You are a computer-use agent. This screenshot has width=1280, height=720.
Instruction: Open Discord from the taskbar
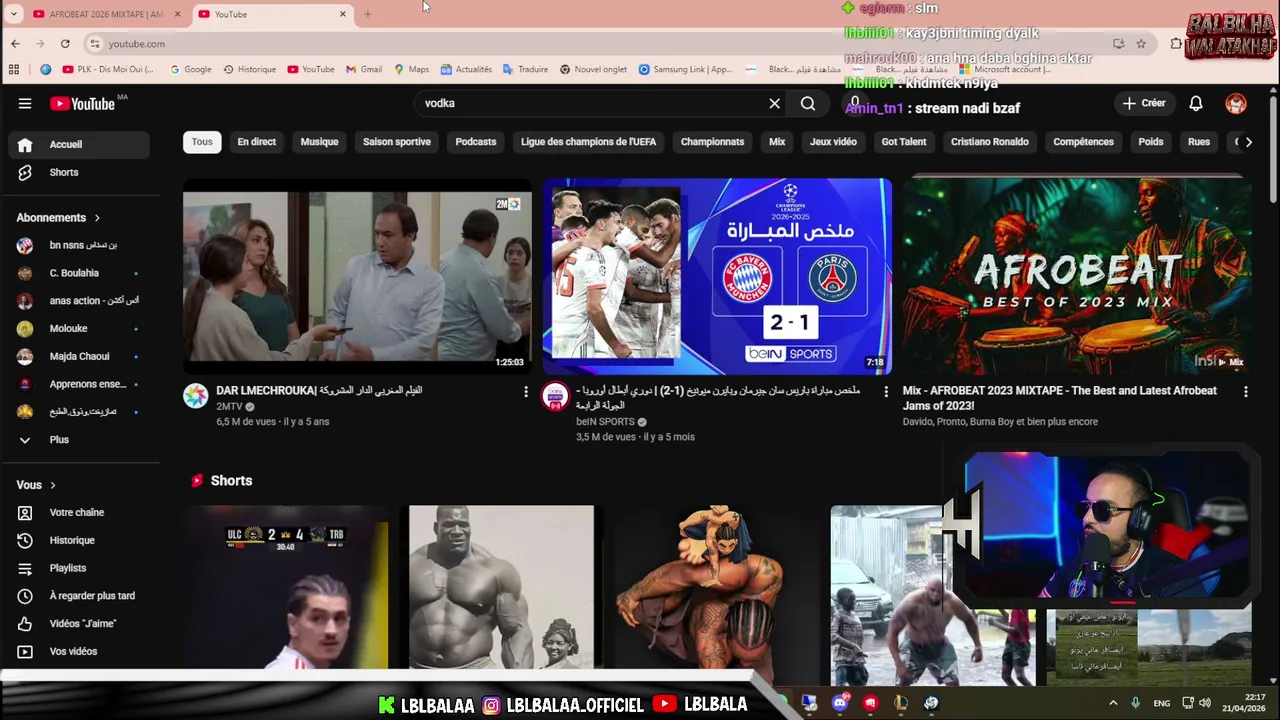point(840,703)
